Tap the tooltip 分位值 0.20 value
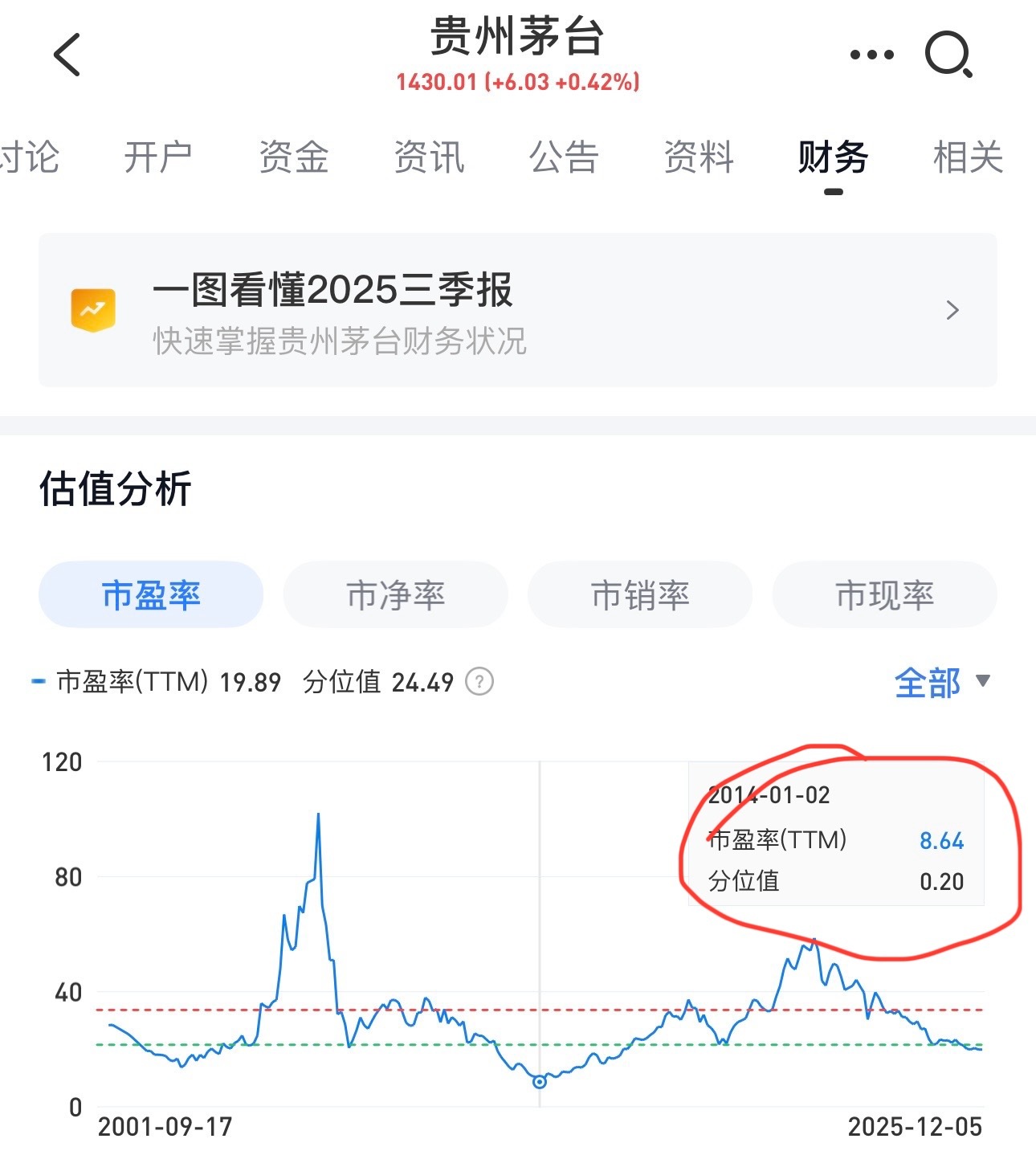 (941, 881)
